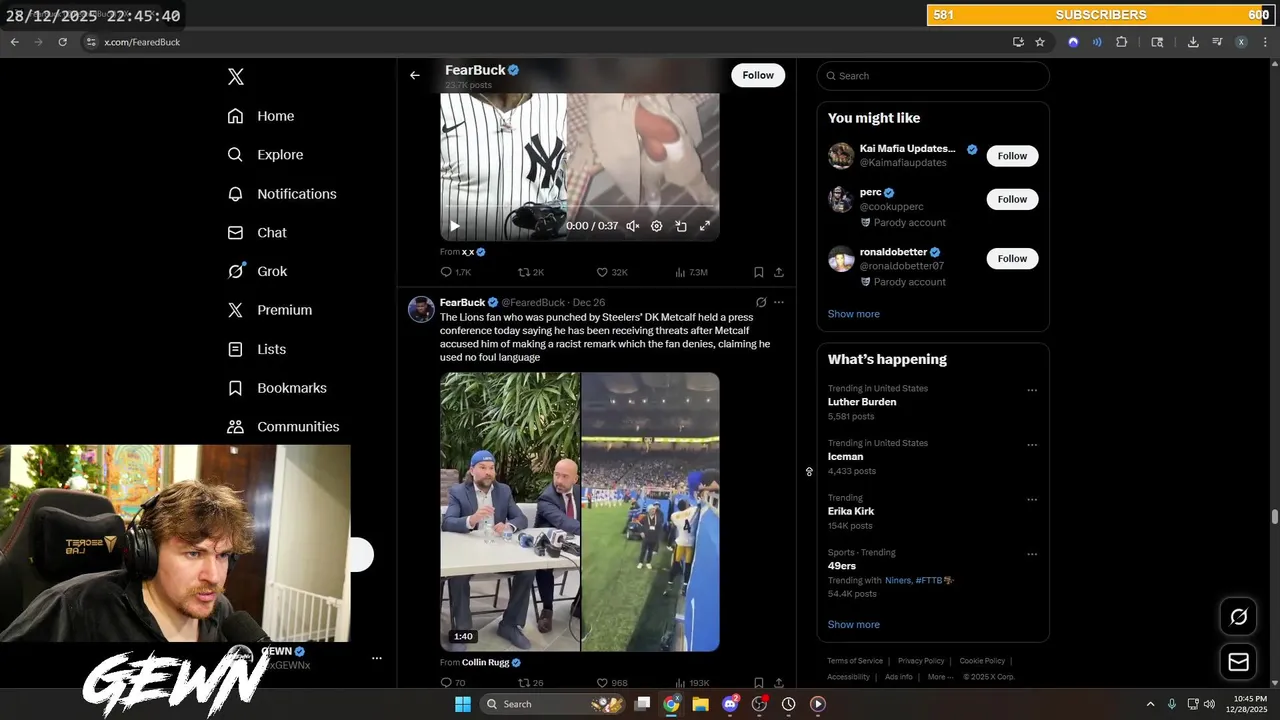Open Premium from the sidebar
The width and height of the screenshot is (1280, 720).
(270, 310)
